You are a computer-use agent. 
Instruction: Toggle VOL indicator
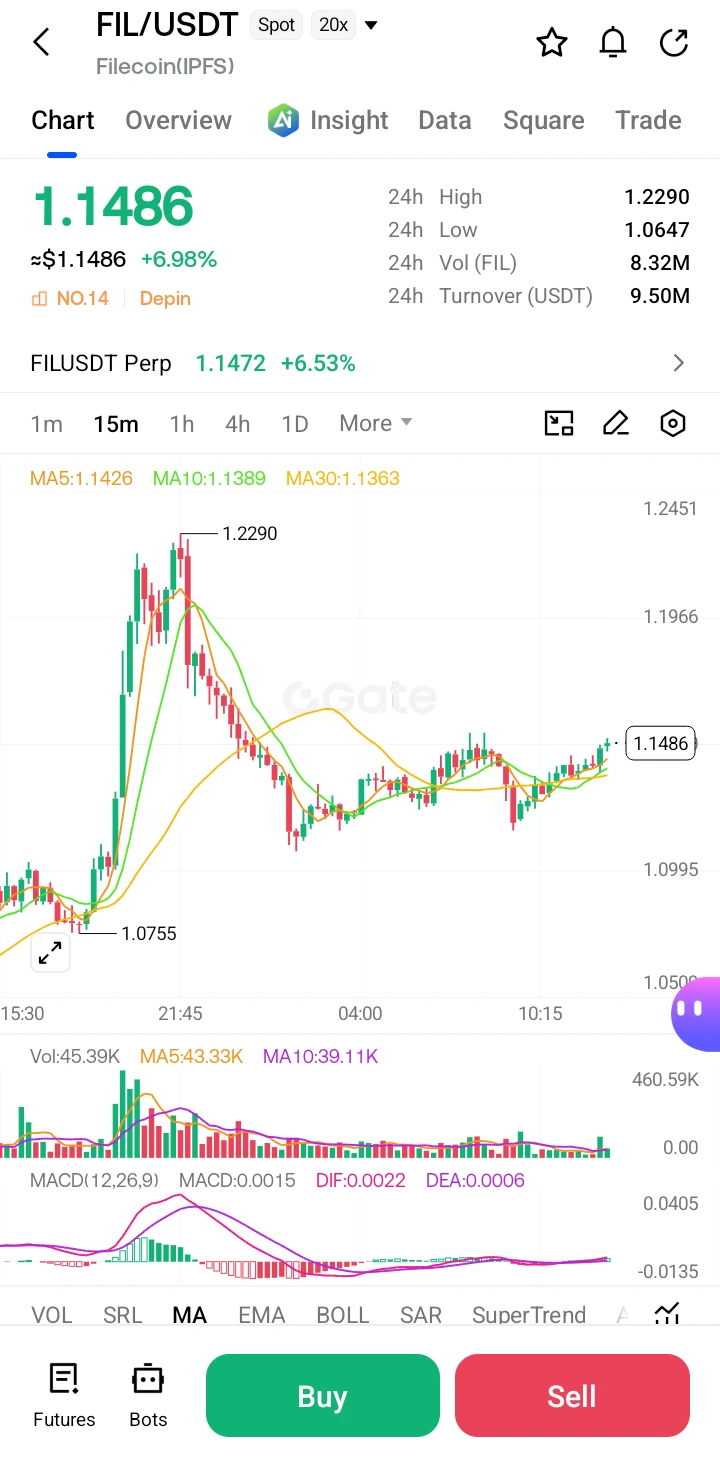point(51,1315)
